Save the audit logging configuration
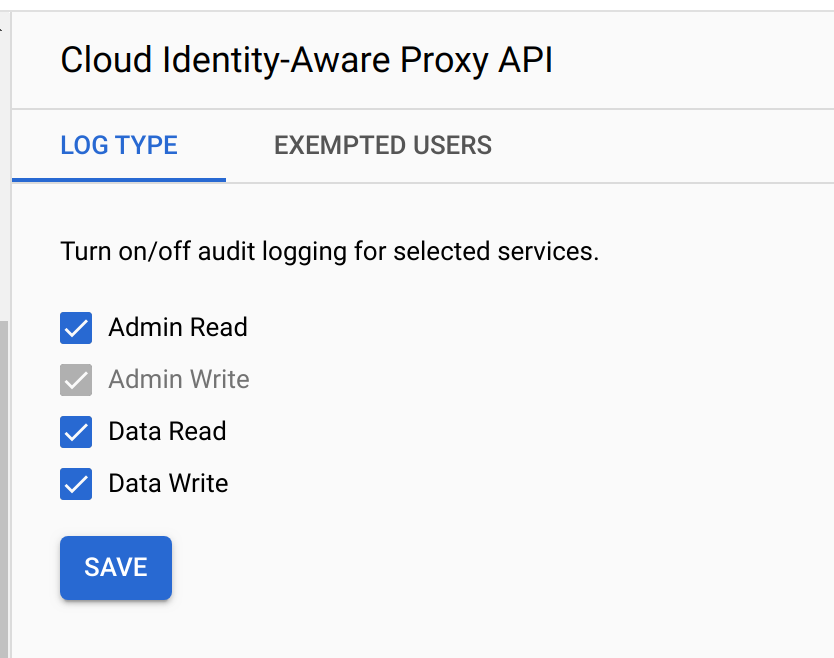Viewport: 834px width, 658px height. [x=115, y=567]
